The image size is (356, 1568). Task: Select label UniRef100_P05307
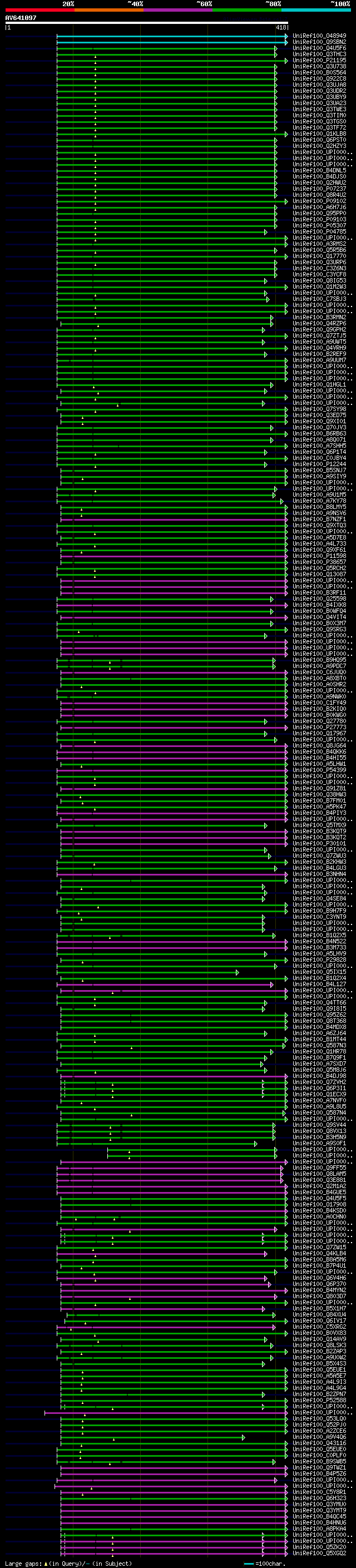coord(319,225)
